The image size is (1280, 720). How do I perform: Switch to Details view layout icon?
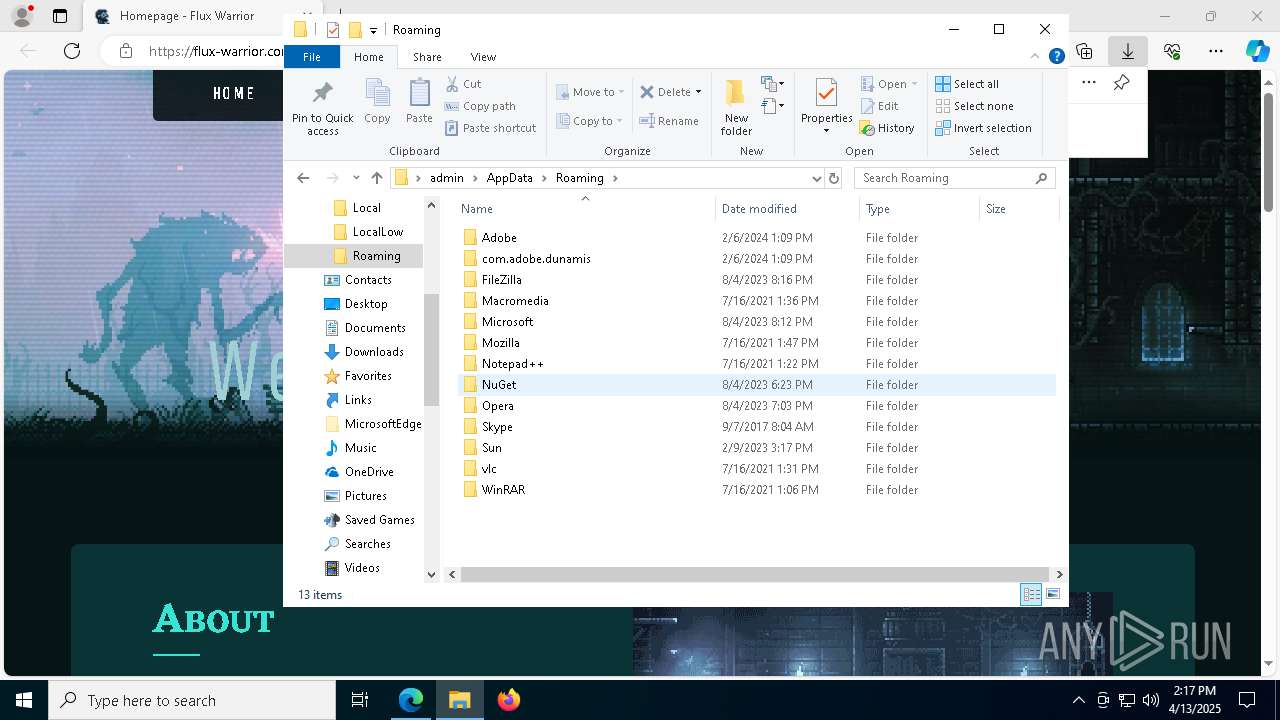coord(1031,594)
